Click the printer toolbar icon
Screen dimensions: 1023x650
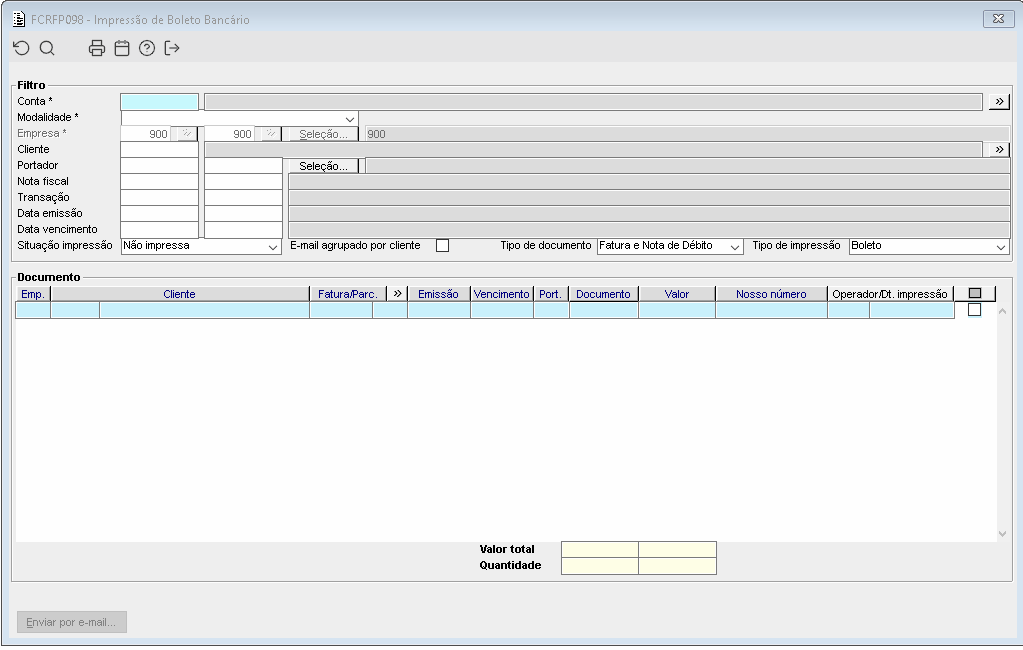pyautogui.click(x=97, y=48)
